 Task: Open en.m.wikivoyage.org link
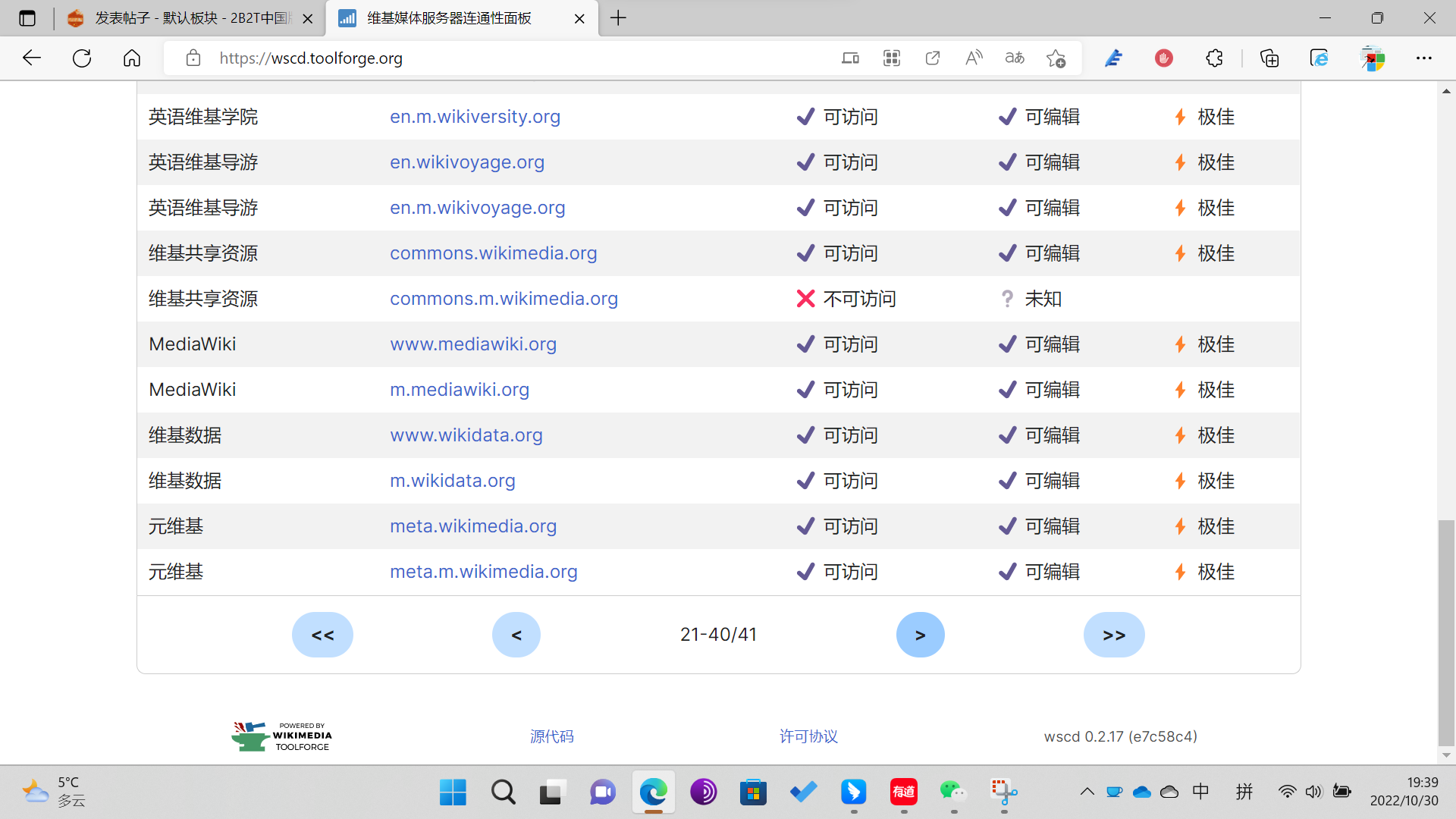478,208
